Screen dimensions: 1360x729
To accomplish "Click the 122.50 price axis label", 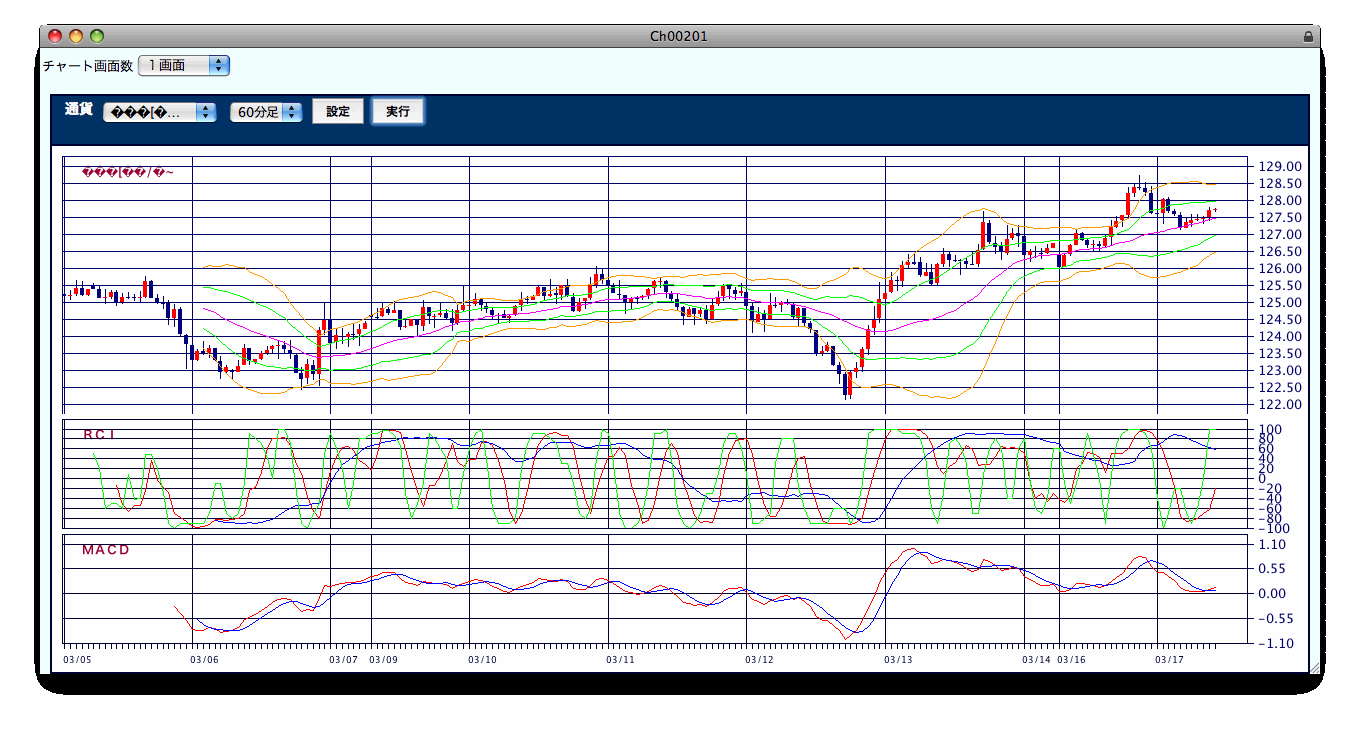I will pyautogui.click(x=1280, y=388).
